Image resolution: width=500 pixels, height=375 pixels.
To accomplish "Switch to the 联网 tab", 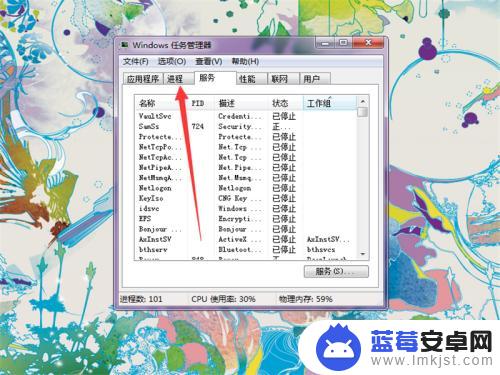I will 283,79.
